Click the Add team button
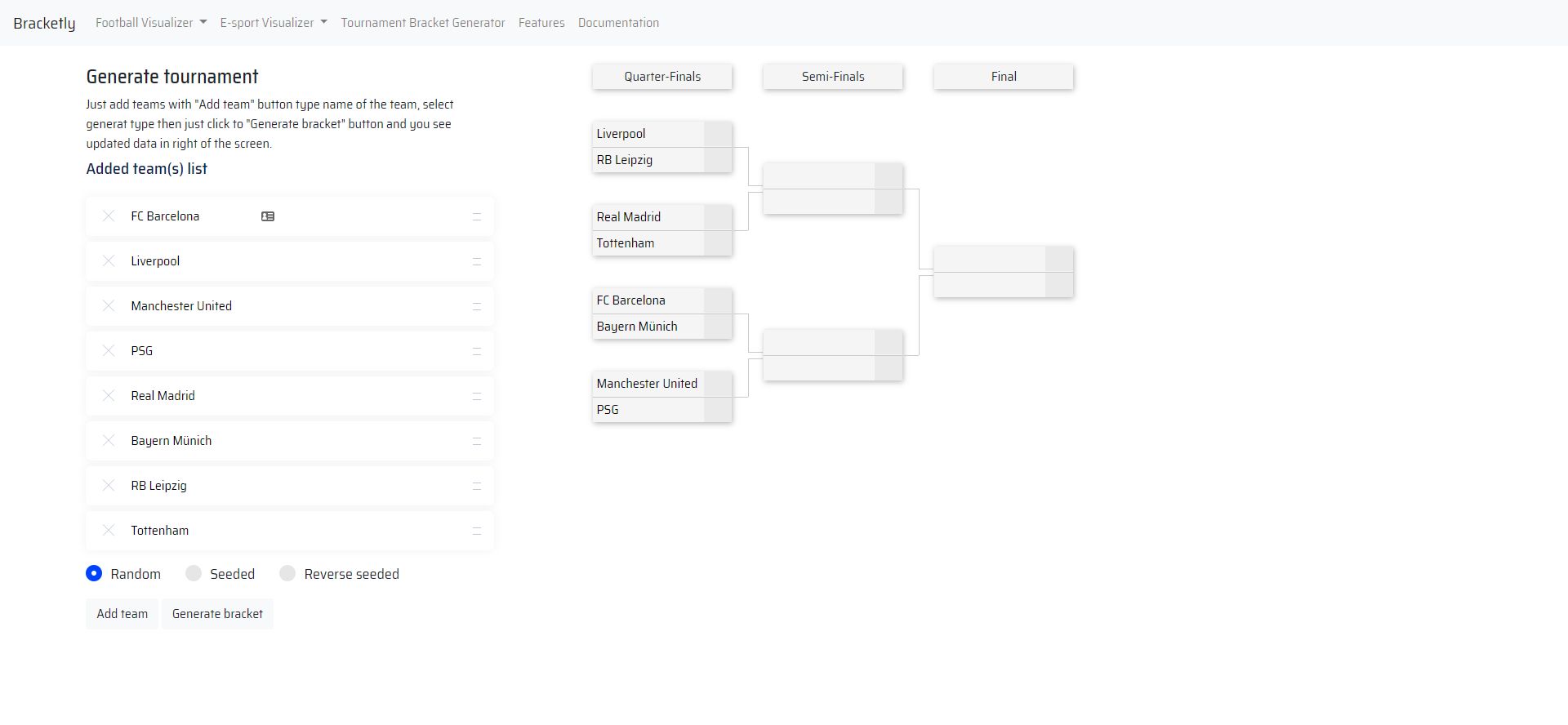 coord(122,614)
